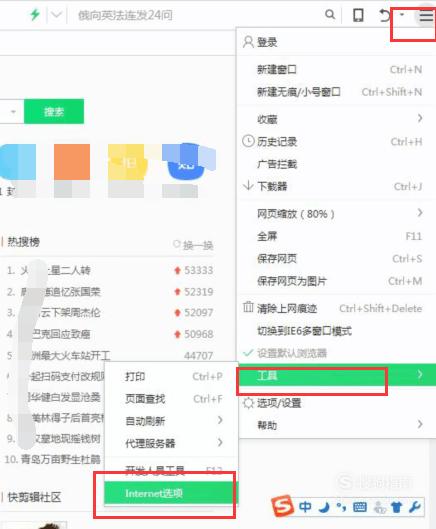Click the green 搜索 button
The height and width of the screenshot is (529, 436).
pyautogui.click(x=54, y=111)
